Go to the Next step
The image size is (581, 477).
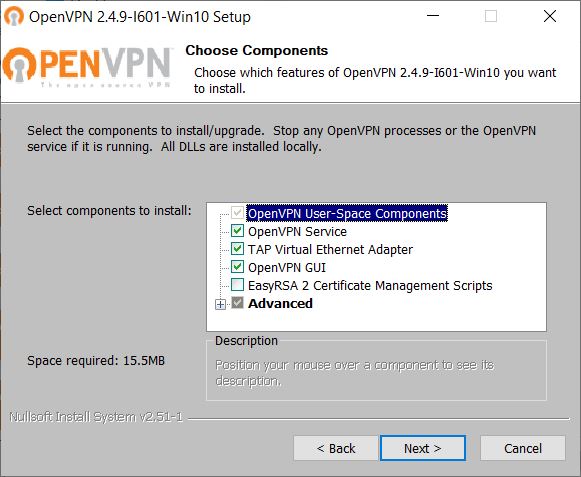click(x=423, y=448)
